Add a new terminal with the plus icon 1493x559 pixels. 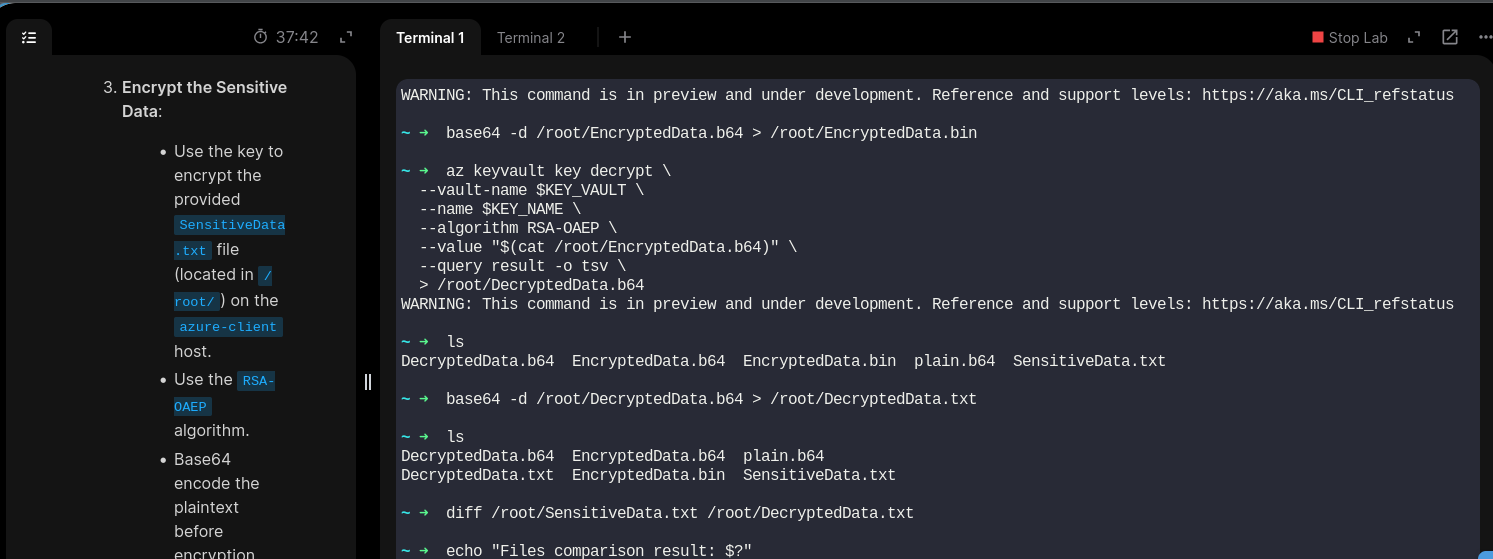tap(625, 37)
